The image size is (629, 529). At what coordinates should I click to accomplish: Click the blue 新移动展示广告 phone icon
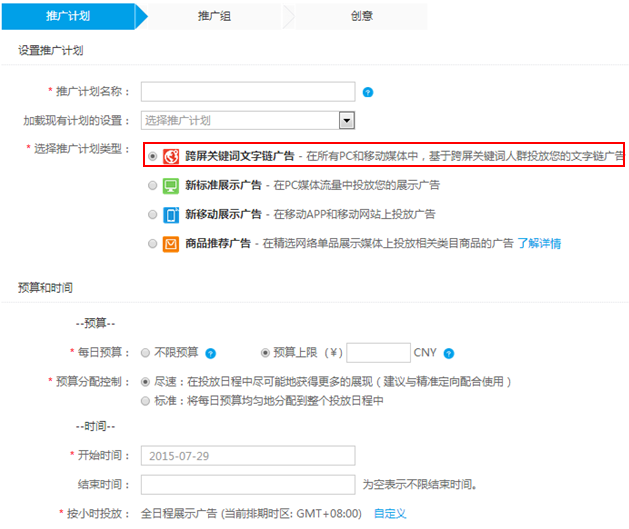click(x=171, y=214)
